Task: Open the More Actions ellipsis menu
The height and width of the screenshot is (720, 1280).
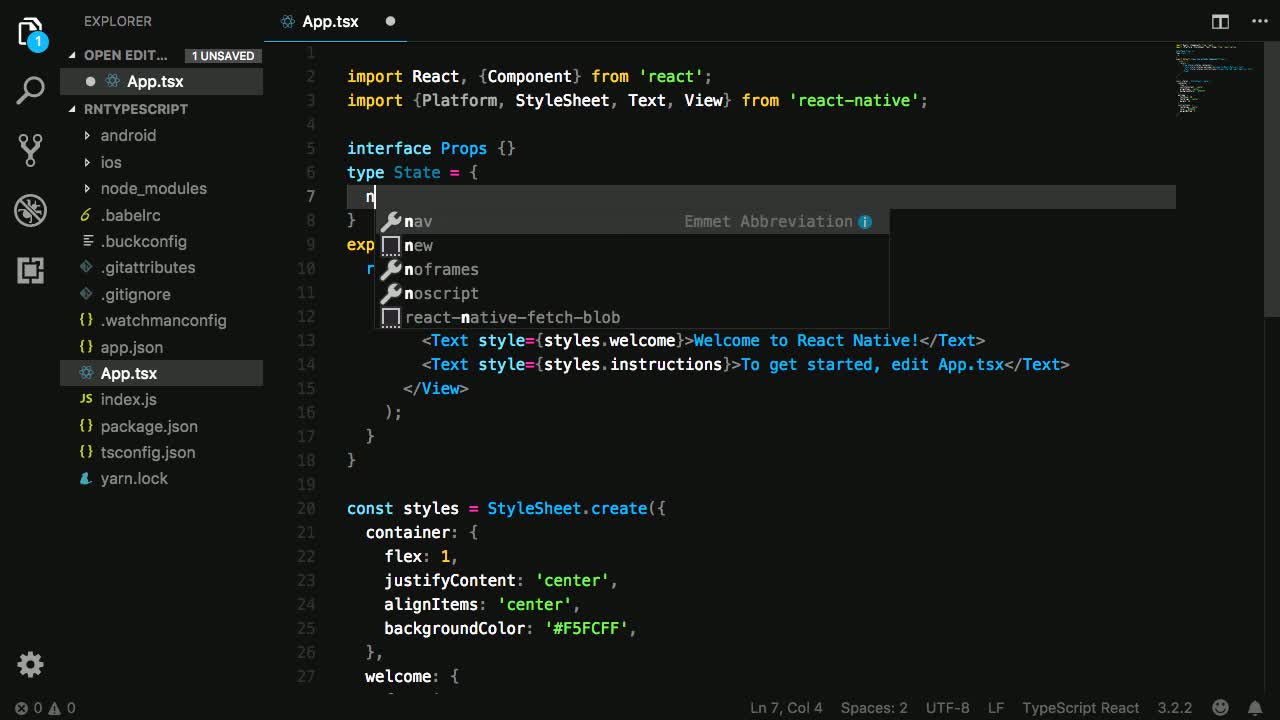Action: click(1259, 21)
